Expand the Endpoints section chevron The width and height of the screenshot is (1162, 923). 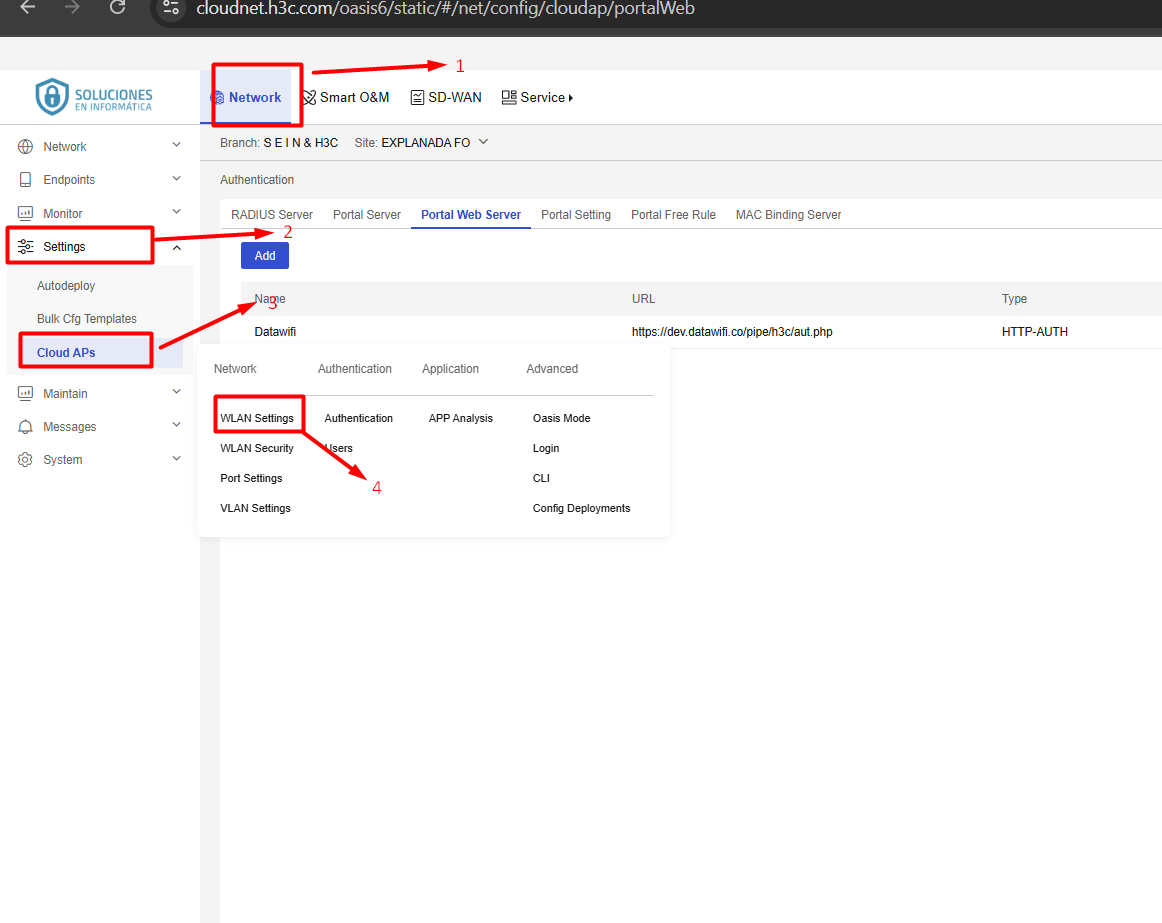[x=176, y=178]
